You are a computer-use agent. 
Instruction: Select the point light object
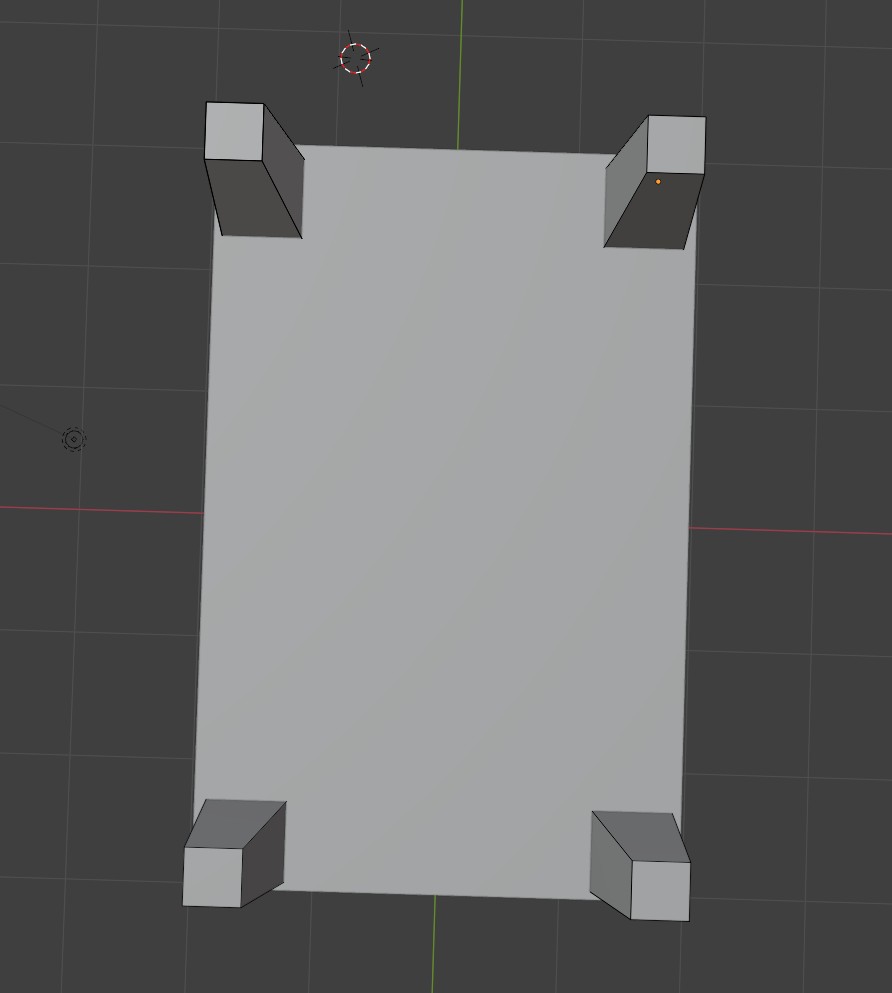coord(74,439)
